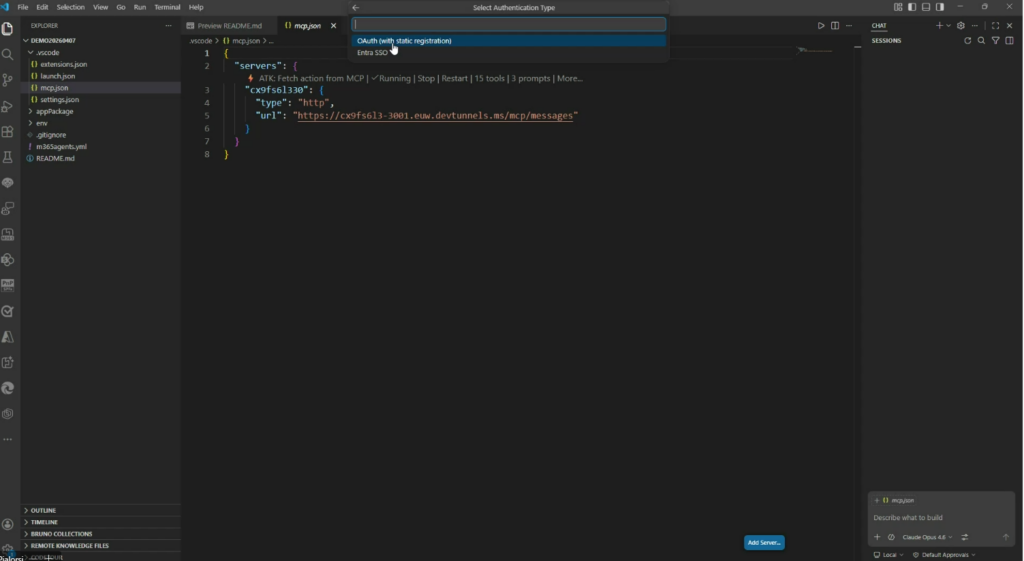Open the Extensions view in activity bar
1024x561 pixels.
pos(8,132)
